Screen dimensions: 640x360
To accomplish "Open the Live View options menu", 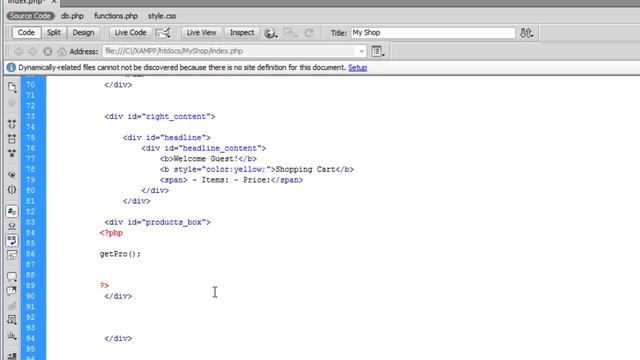I will [x=378, y=51].
